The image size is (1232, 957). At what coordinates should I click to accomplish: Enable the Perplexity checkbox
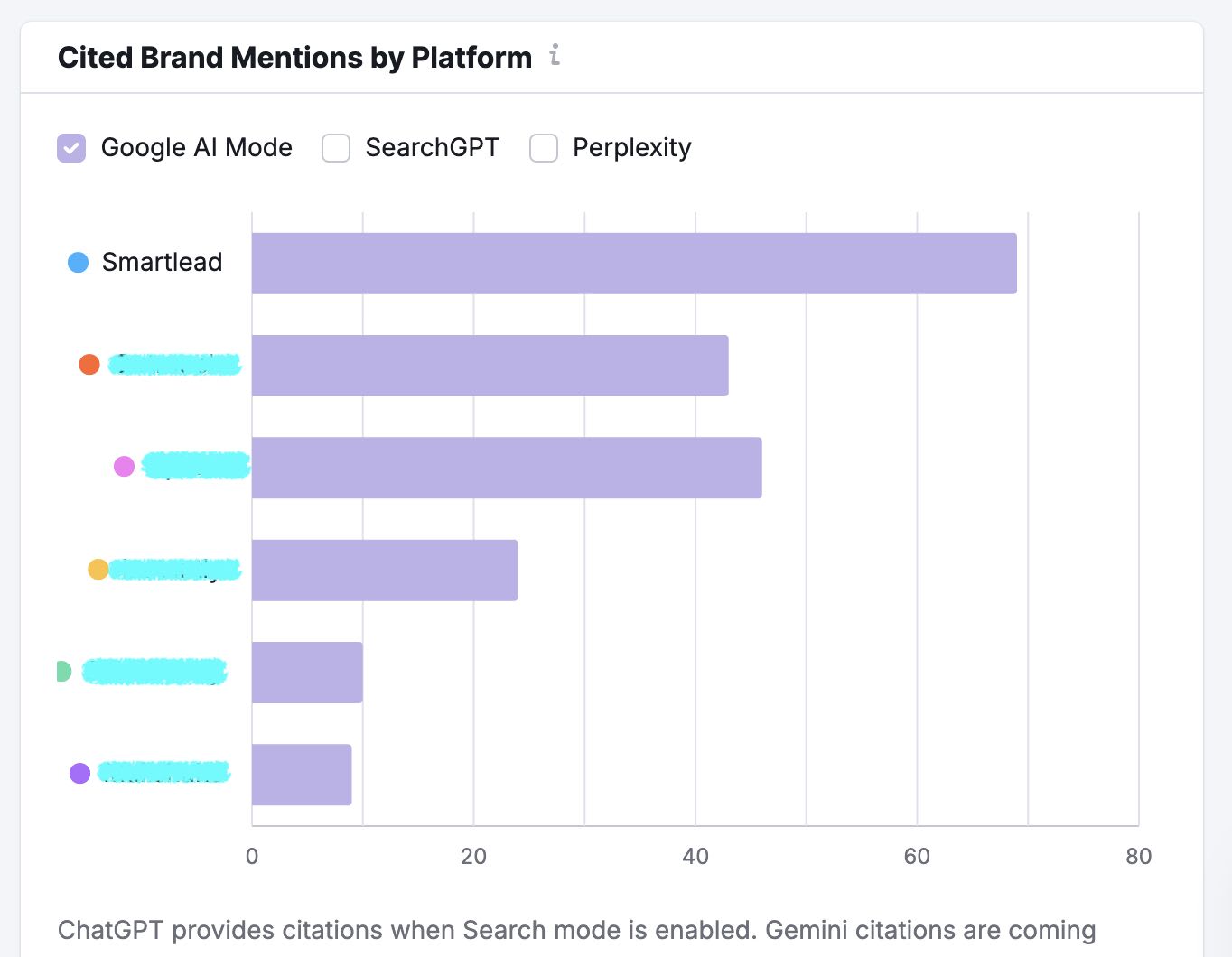pyautogui.click(x=544, y=148)
